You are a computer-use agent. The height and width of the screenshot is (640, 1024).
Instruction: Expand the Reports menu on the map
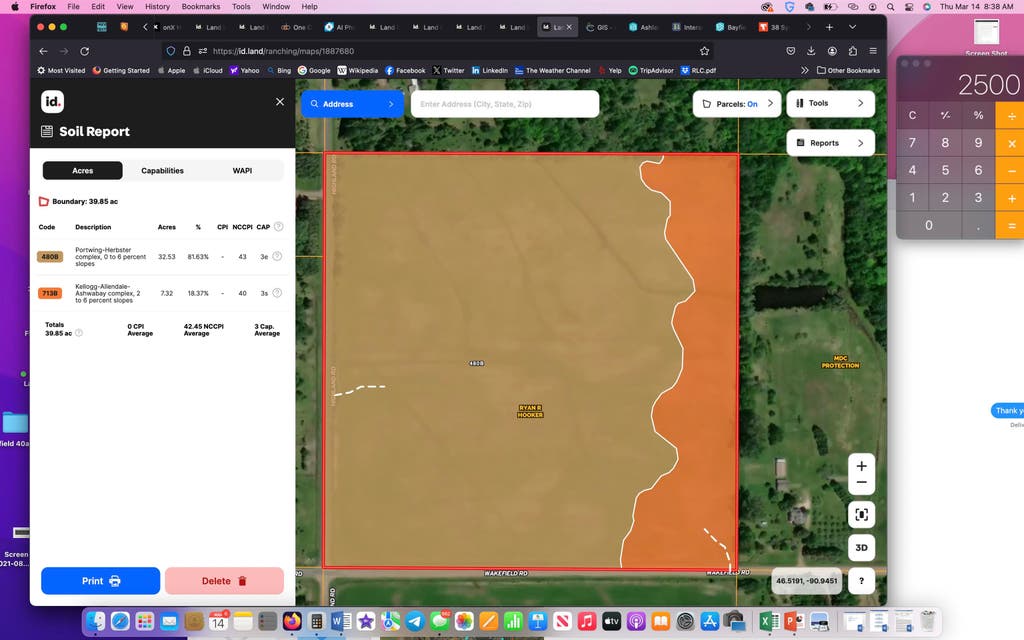coord(830,143)
